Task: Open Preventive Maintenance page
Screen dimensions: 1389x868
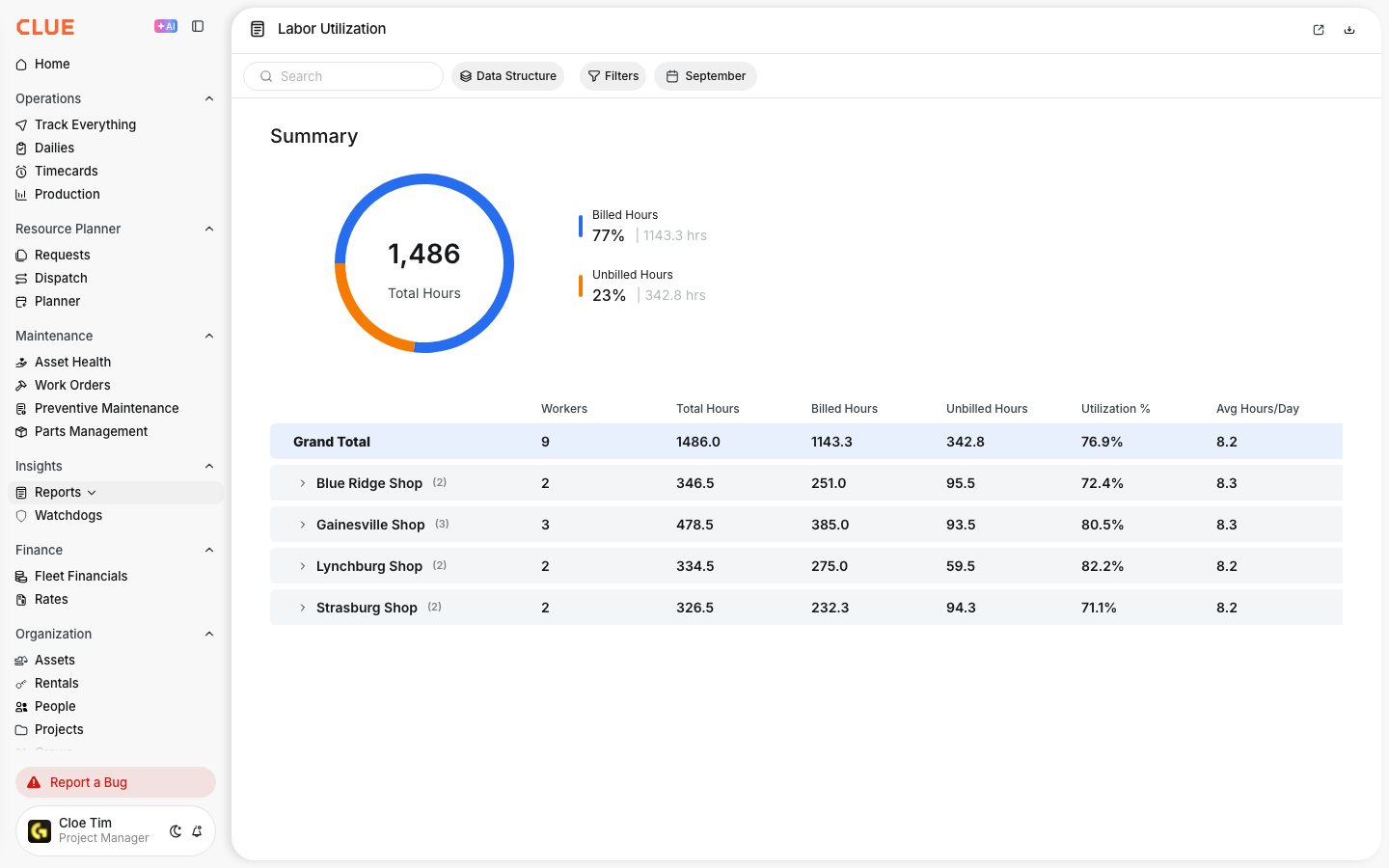Action: tap(106, 408)
